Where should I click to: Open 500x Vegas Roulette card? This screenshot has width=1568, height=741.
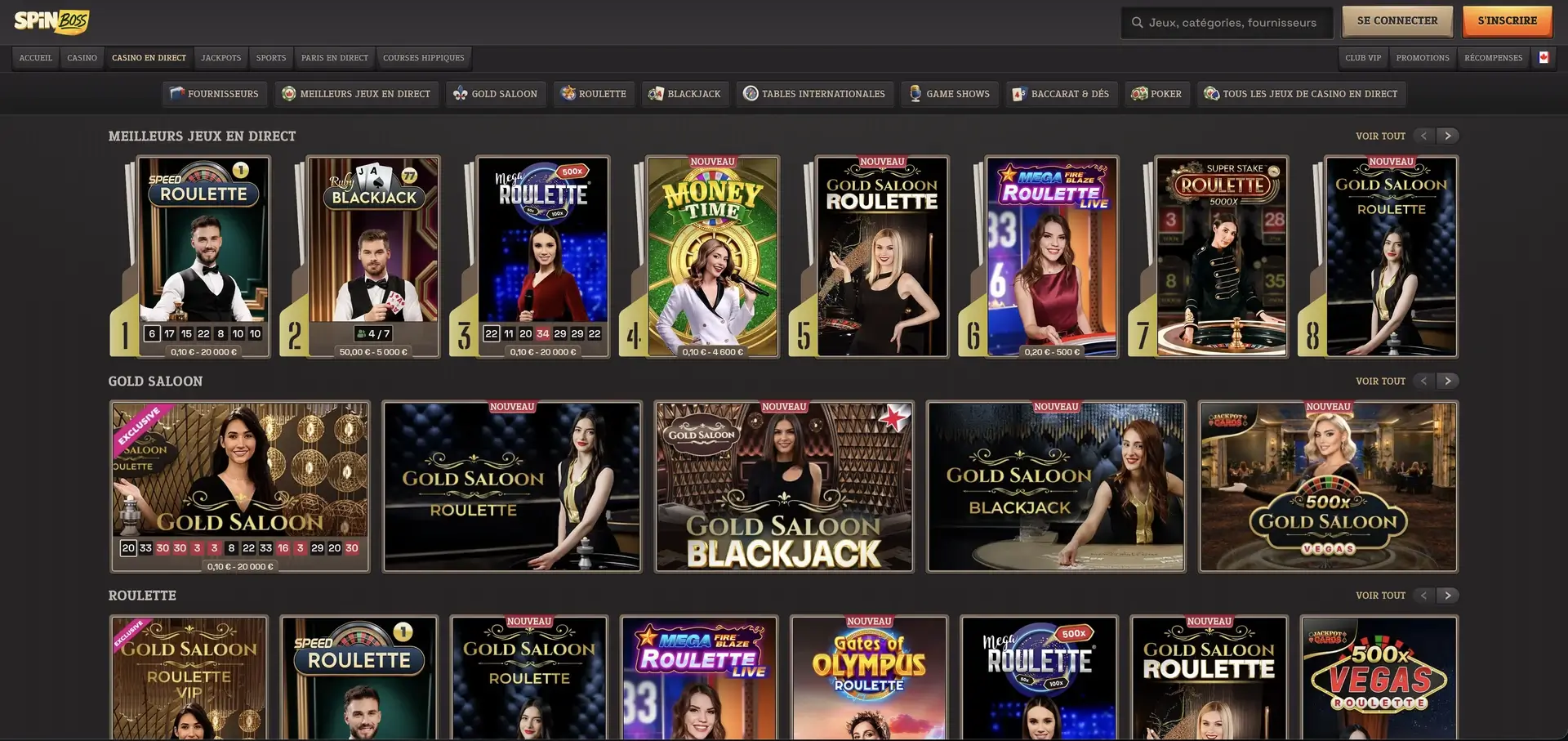tap(1379, 677)
